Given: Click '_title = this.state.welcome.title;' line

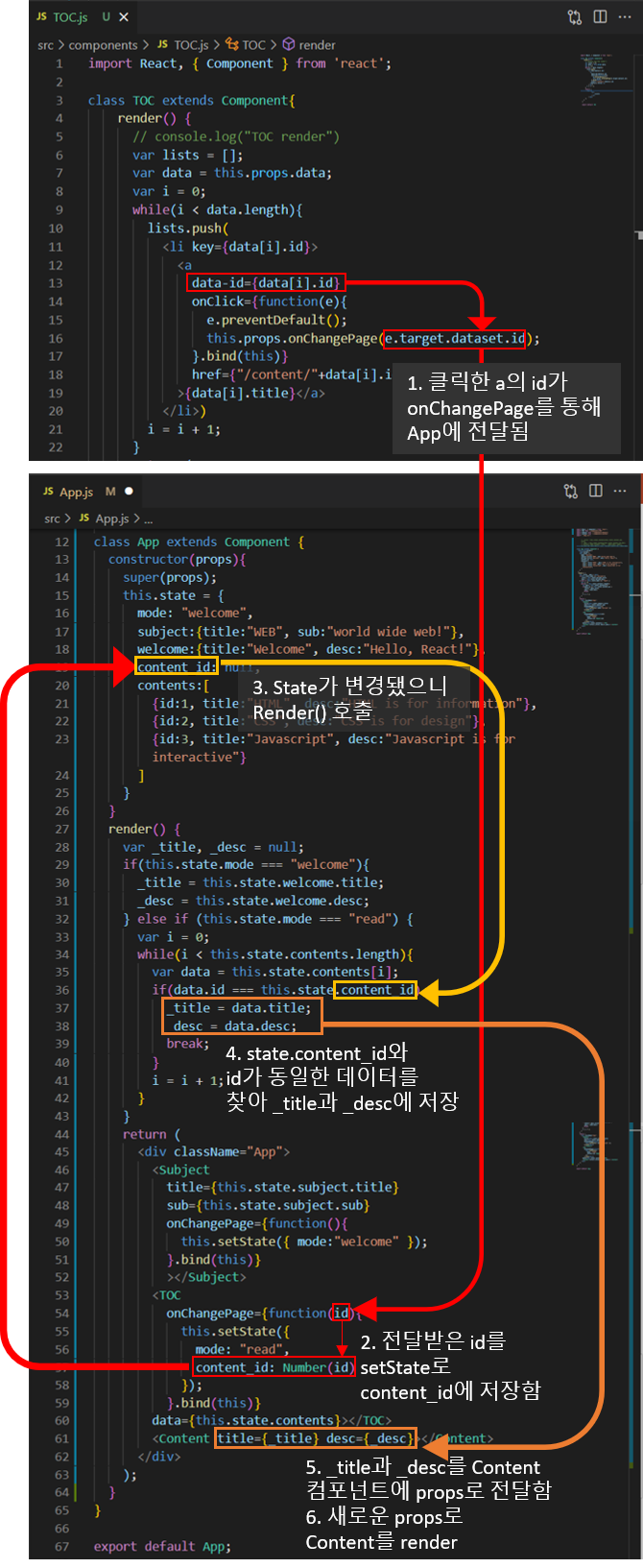Looking at the screenshot, I should click(x=260, y=882).
